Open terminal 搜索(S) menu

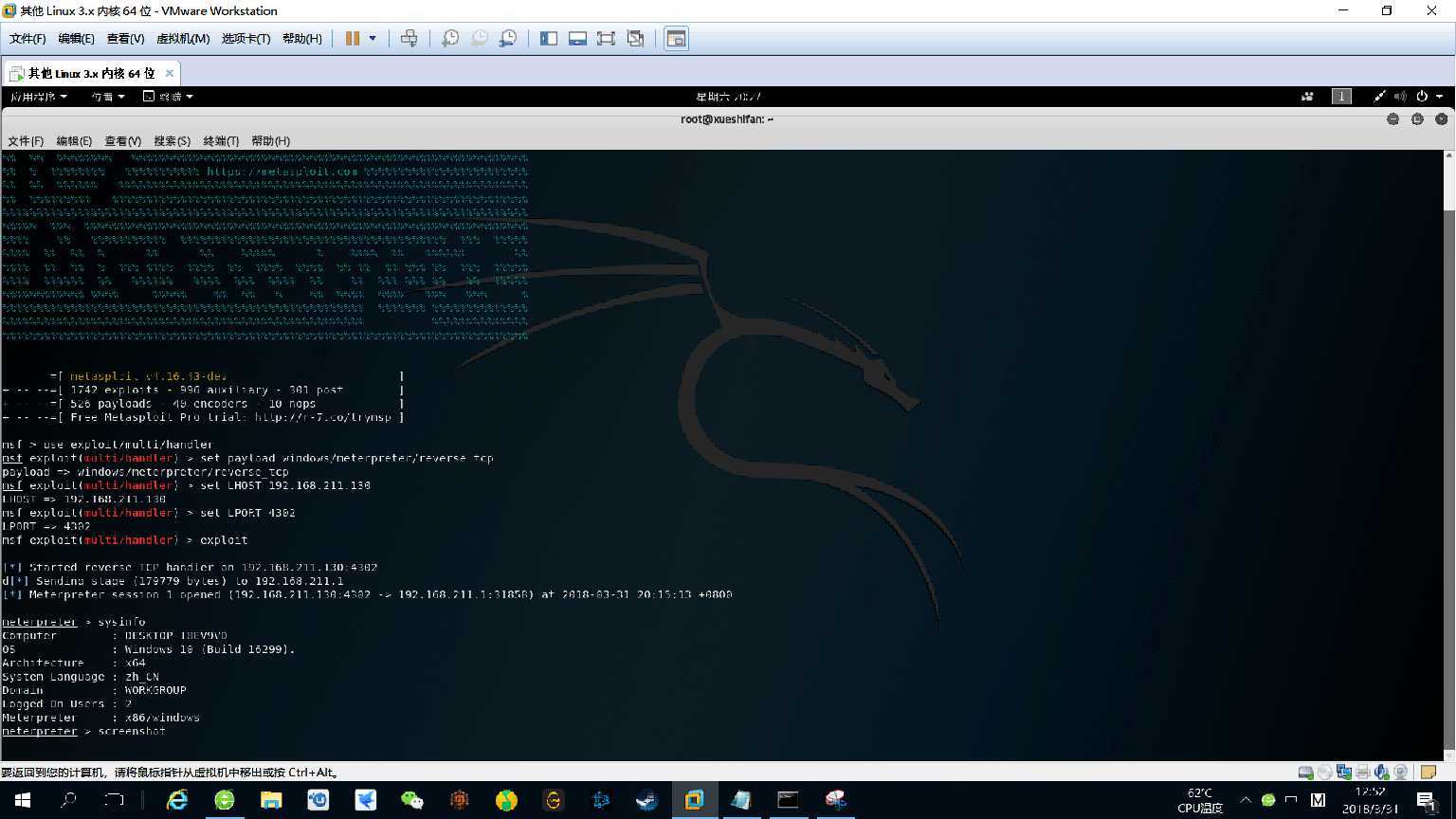pos(172,141)
